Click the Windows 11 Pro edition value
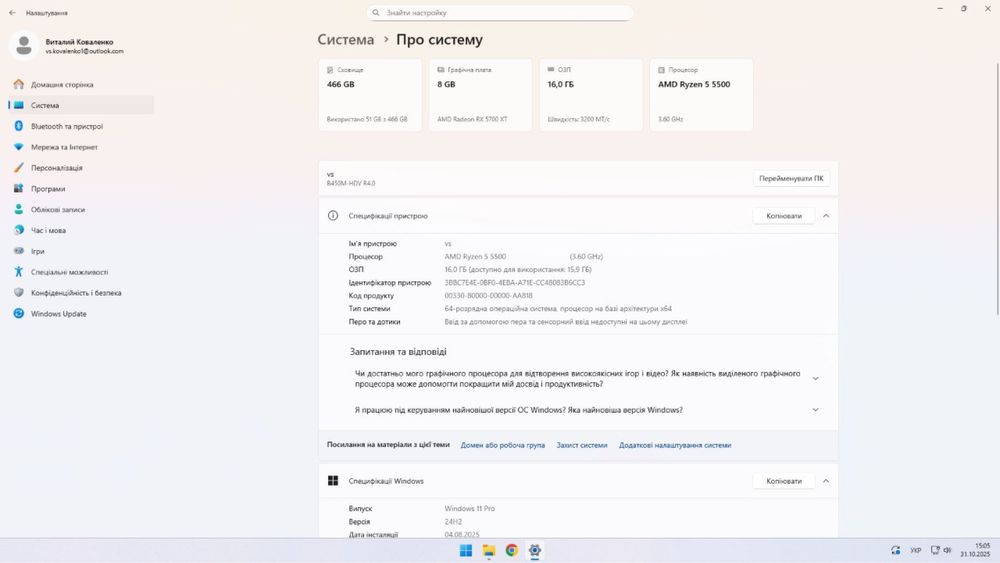Image resolution: width=1000 pixels, height=563 pixels. (x=469, y=509)
